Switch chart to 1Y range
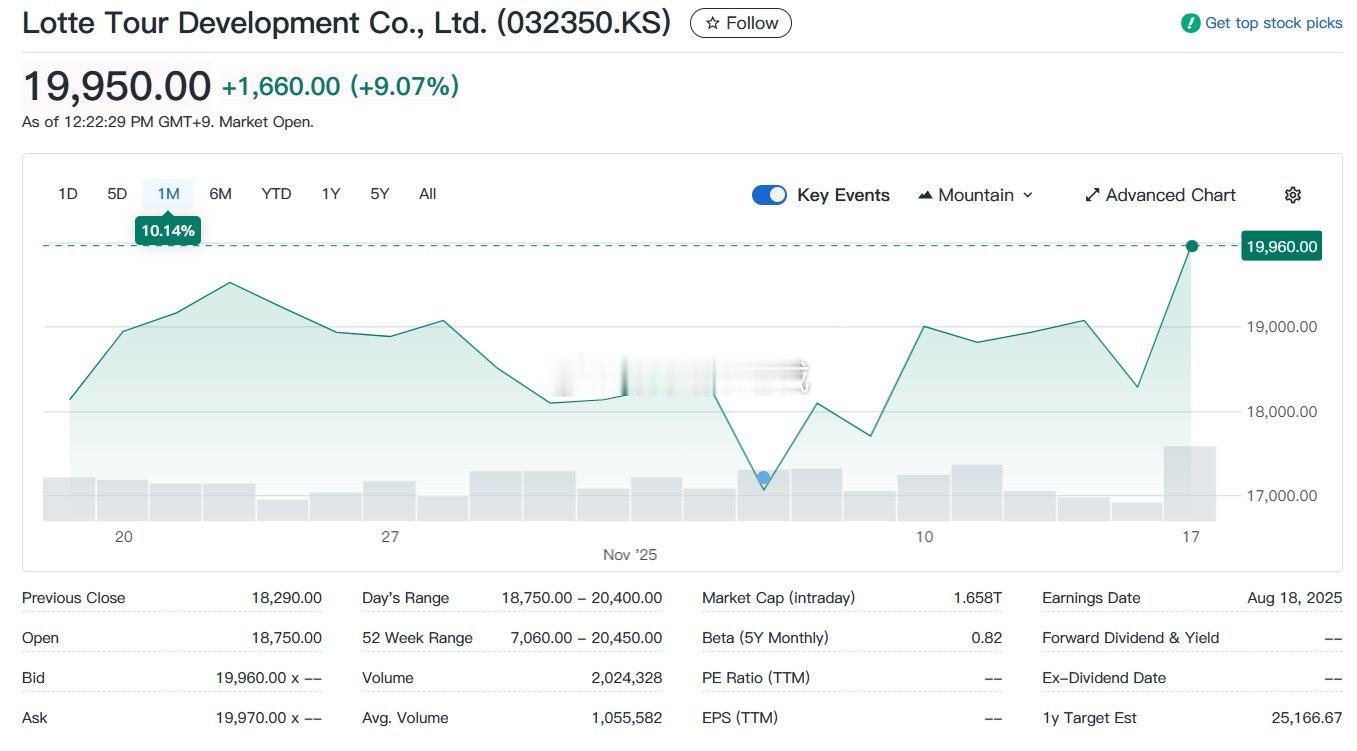Image resolution: width=1357 pixels, height=751 pixels. (x=330, y=194)
